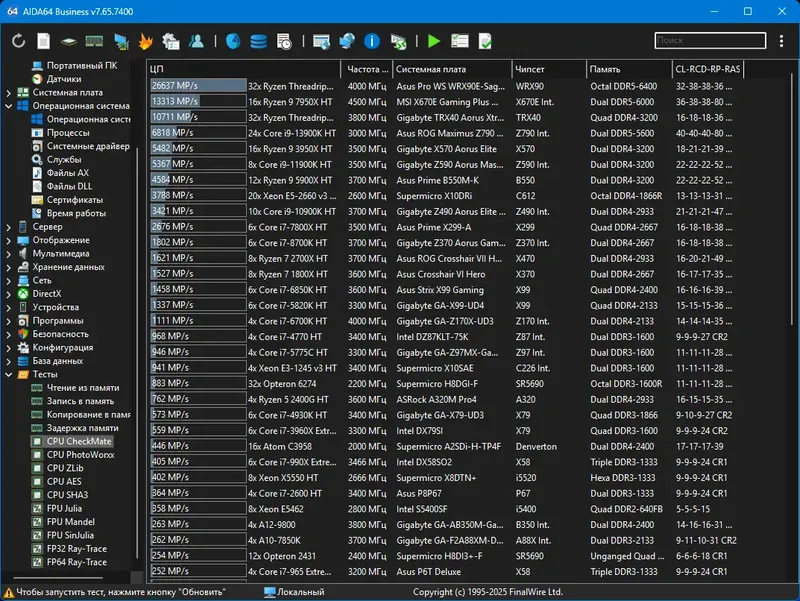Image resolution: width=800 pixels, height=601 pixels.
Task: Expand the Системная плата tree node
Action: click(x=8, y=93)
